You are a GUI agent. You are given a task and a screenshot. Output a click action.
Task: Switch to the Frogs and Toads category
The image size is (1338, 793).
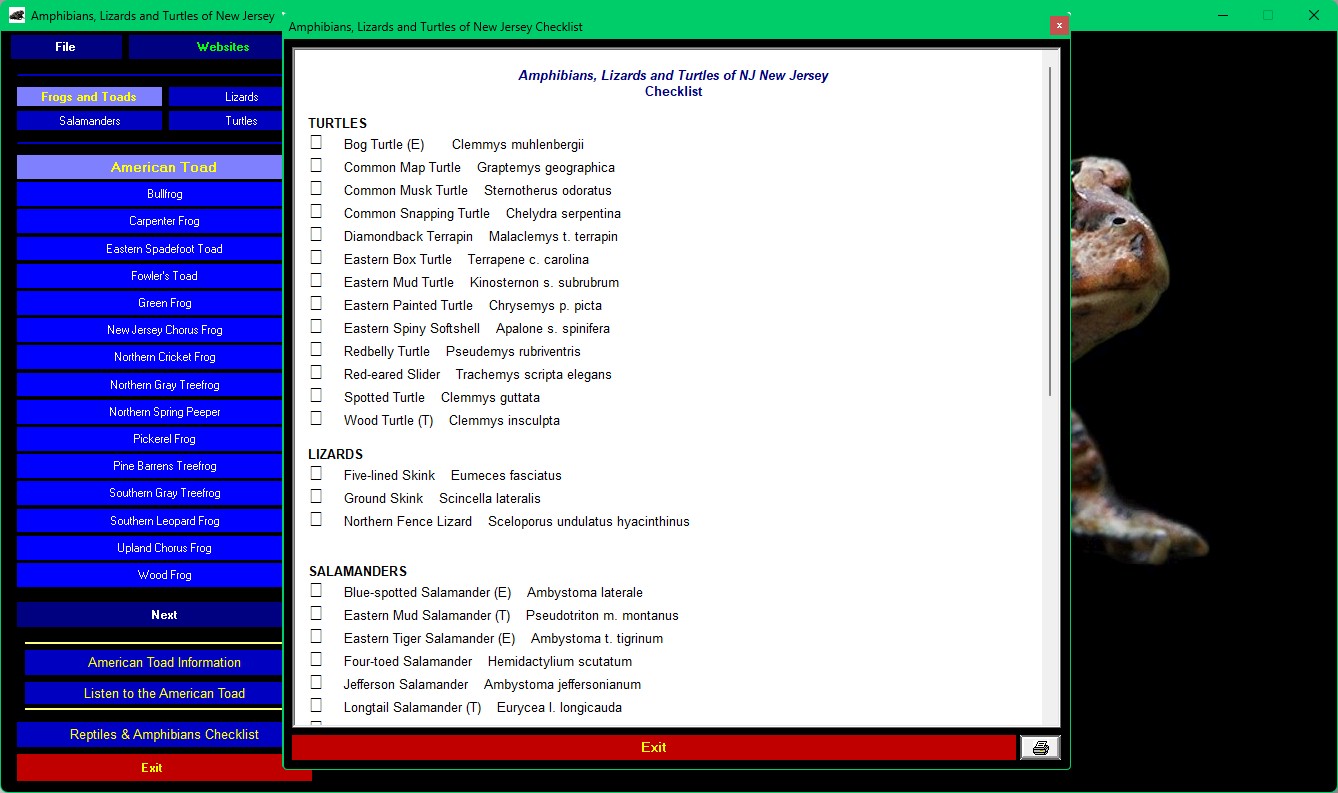click(90, 97)
